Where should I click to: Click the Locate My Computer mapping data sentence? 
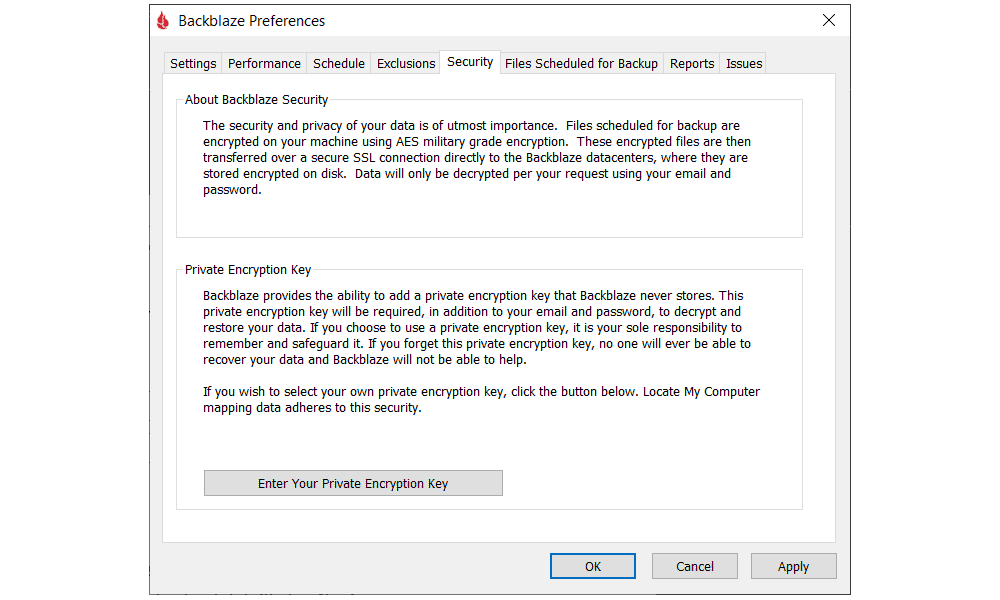(481, 400)
